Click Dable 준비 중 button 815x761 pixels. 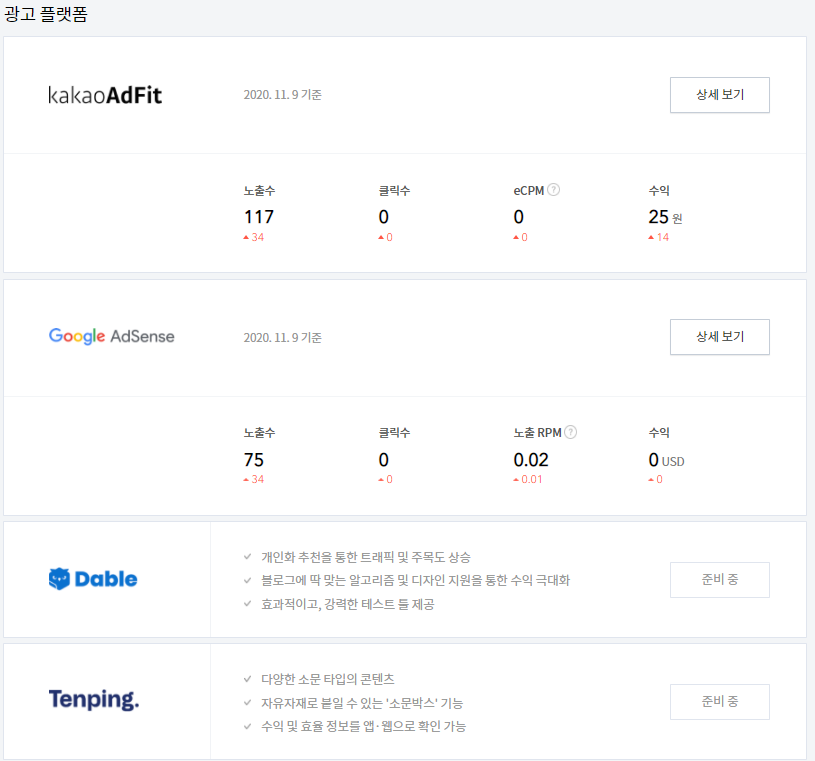click(x=719, y=580)
